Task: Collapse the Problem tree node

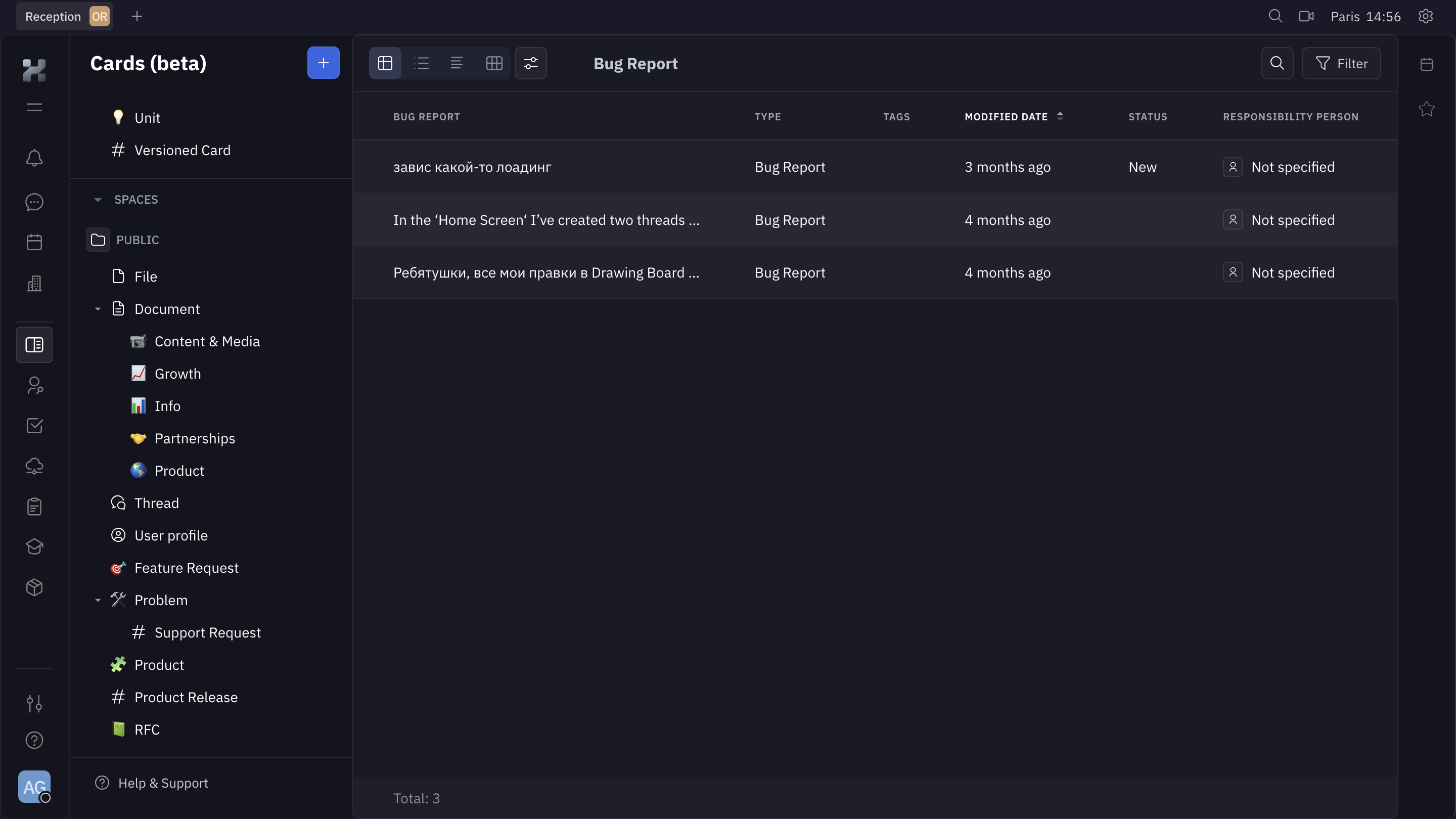Action: pos(98,600)
